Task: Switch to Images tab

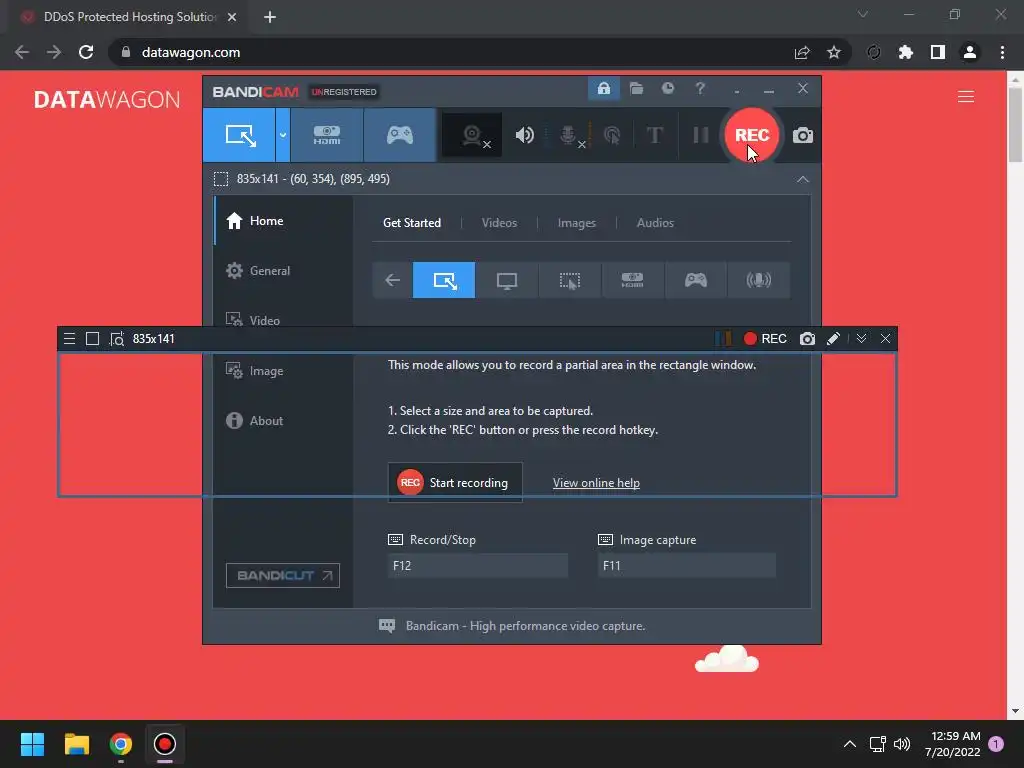Action: pos(577,223)
